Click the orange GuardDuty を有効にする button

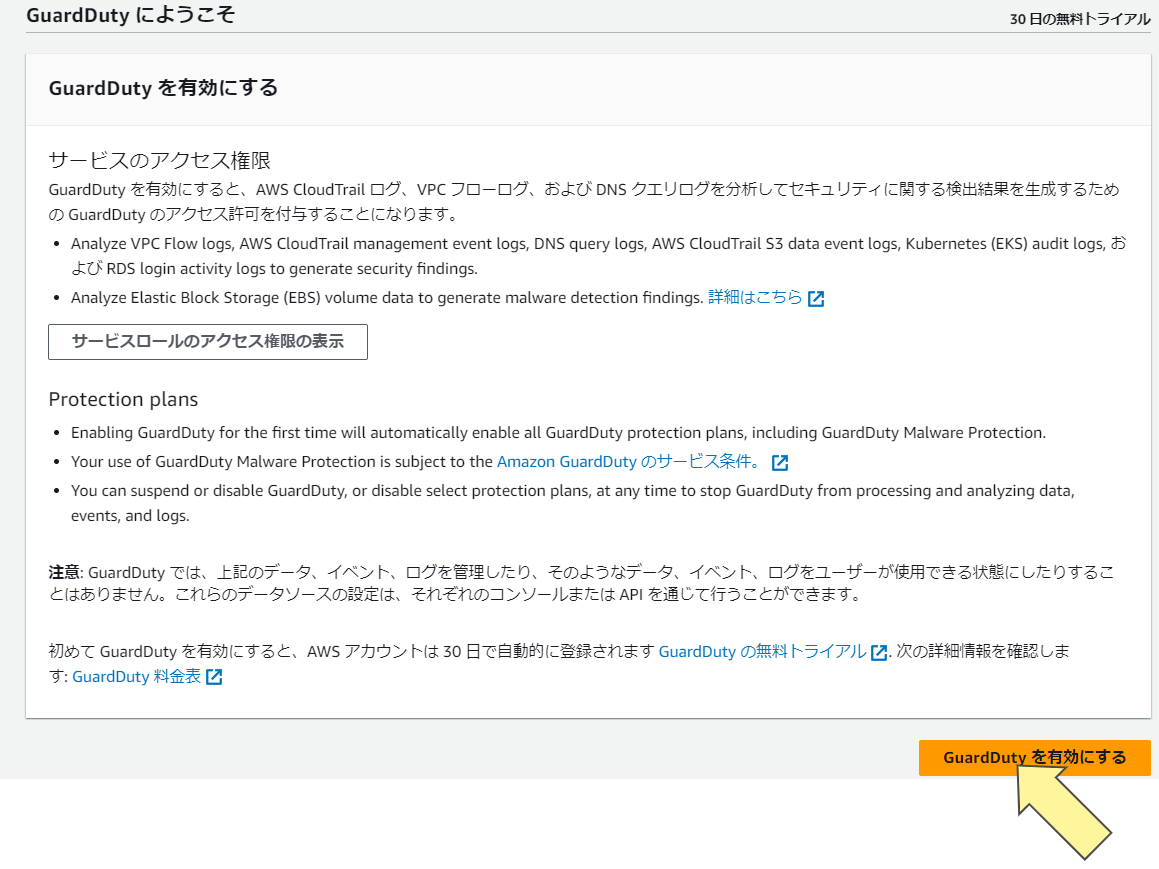(x=1034, y=757)
